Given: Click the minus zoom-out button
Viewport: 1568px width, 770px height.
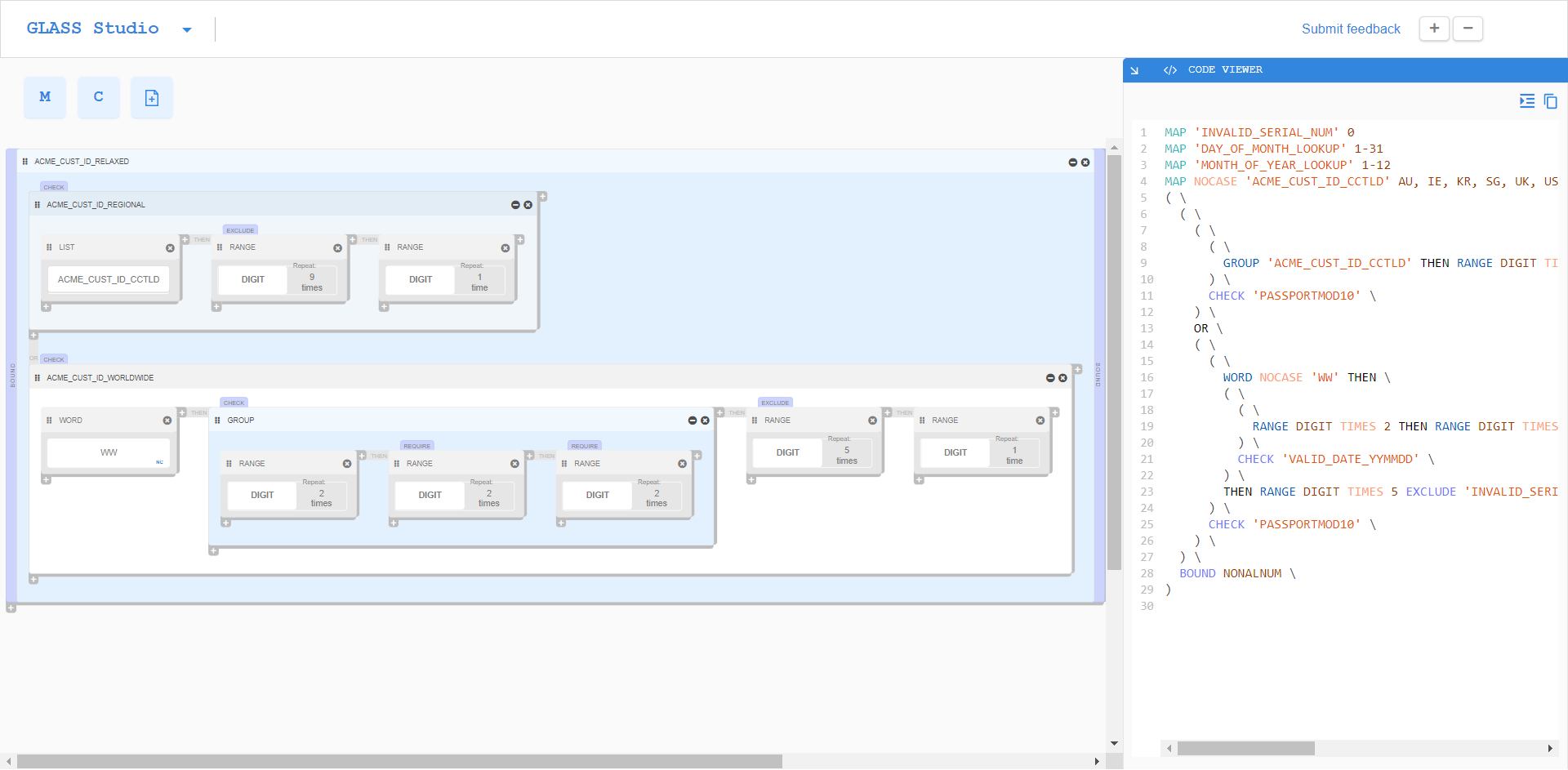Looking at the screenshot, I should [x=1468, y=29].
